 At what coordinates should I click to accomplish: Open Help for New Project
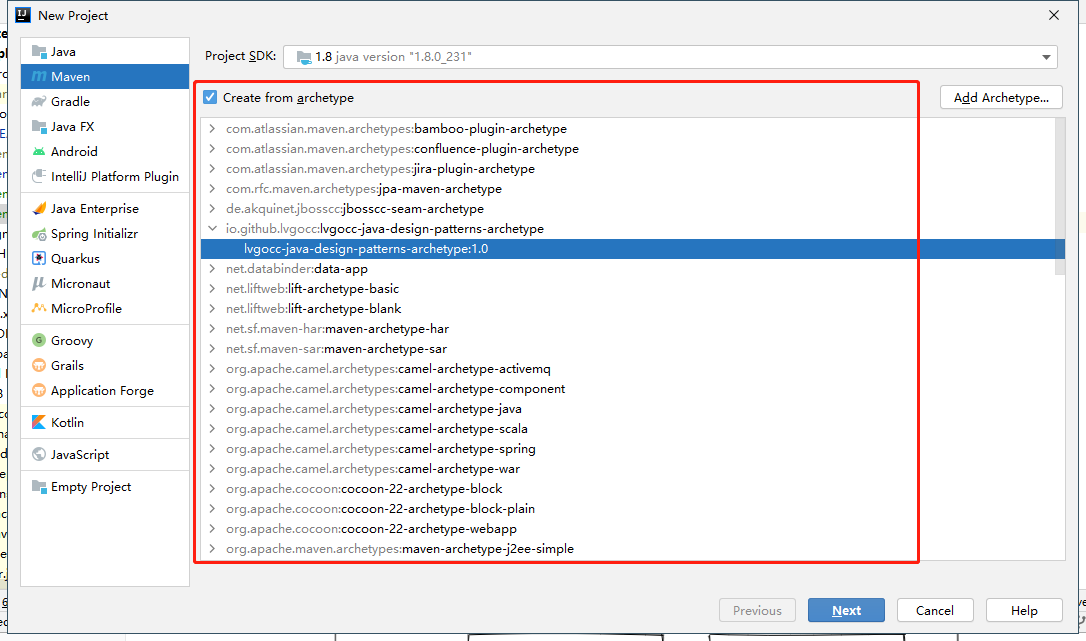pyautogui.click(x=1024, y=611)
